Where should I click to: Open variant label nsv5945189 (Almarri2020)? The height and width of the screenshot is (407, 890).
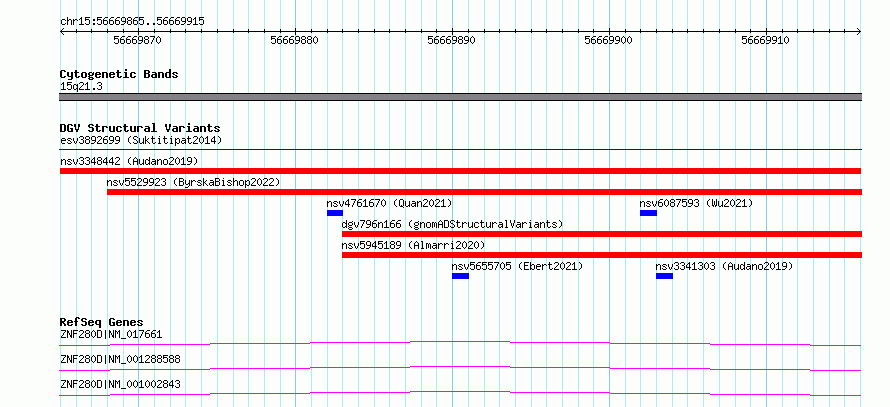[413, 245]
